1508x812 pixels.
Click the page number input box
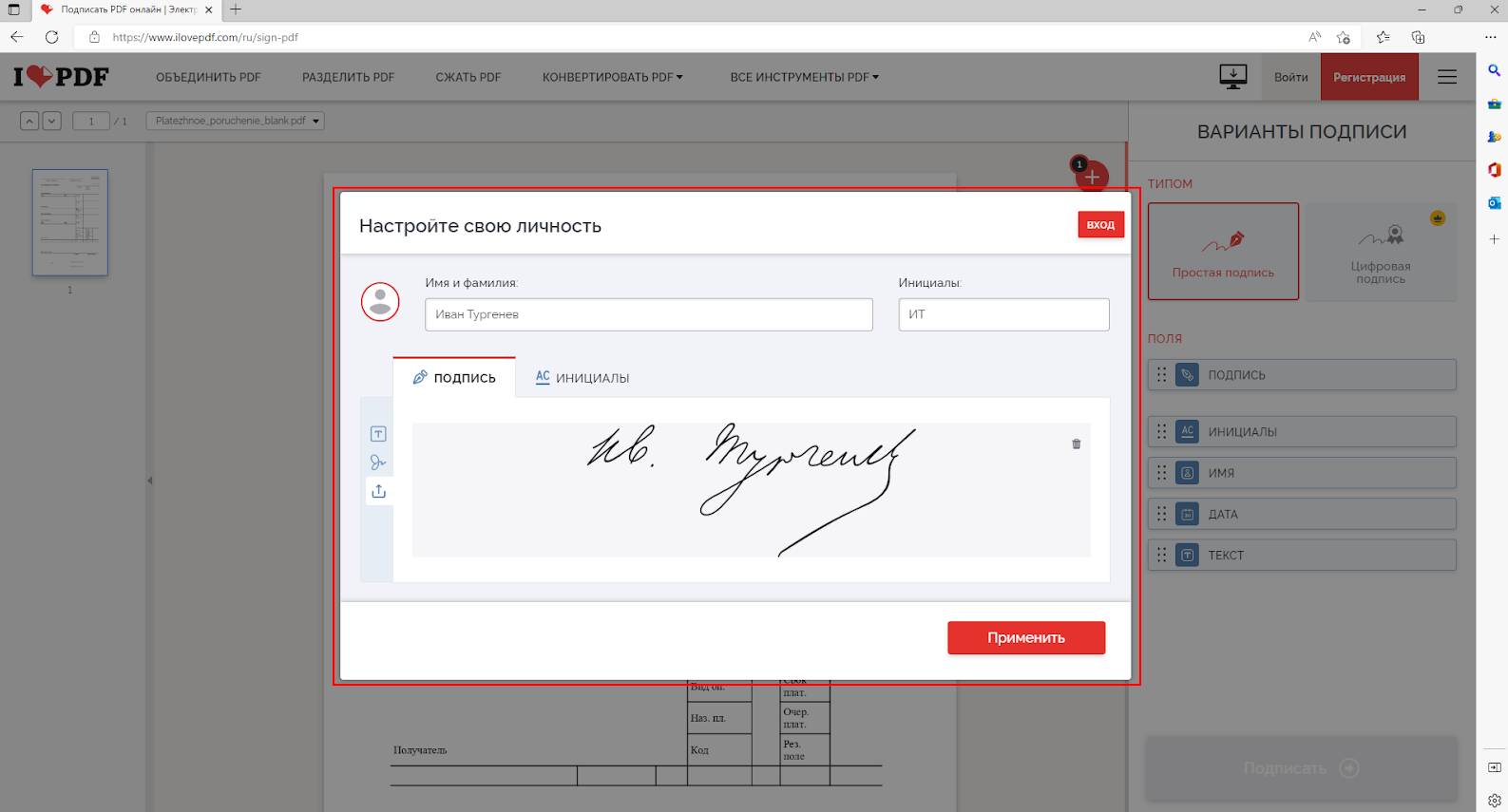(91, 121)
